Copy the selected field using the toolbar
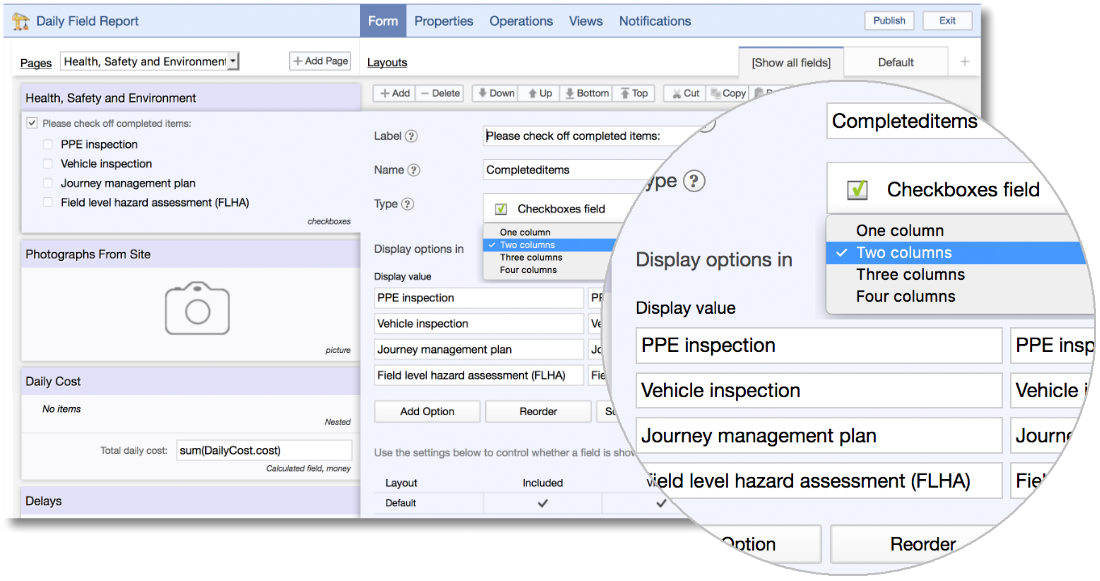The height and width of the screenshot is (581, 1100). tap(728, 93)
